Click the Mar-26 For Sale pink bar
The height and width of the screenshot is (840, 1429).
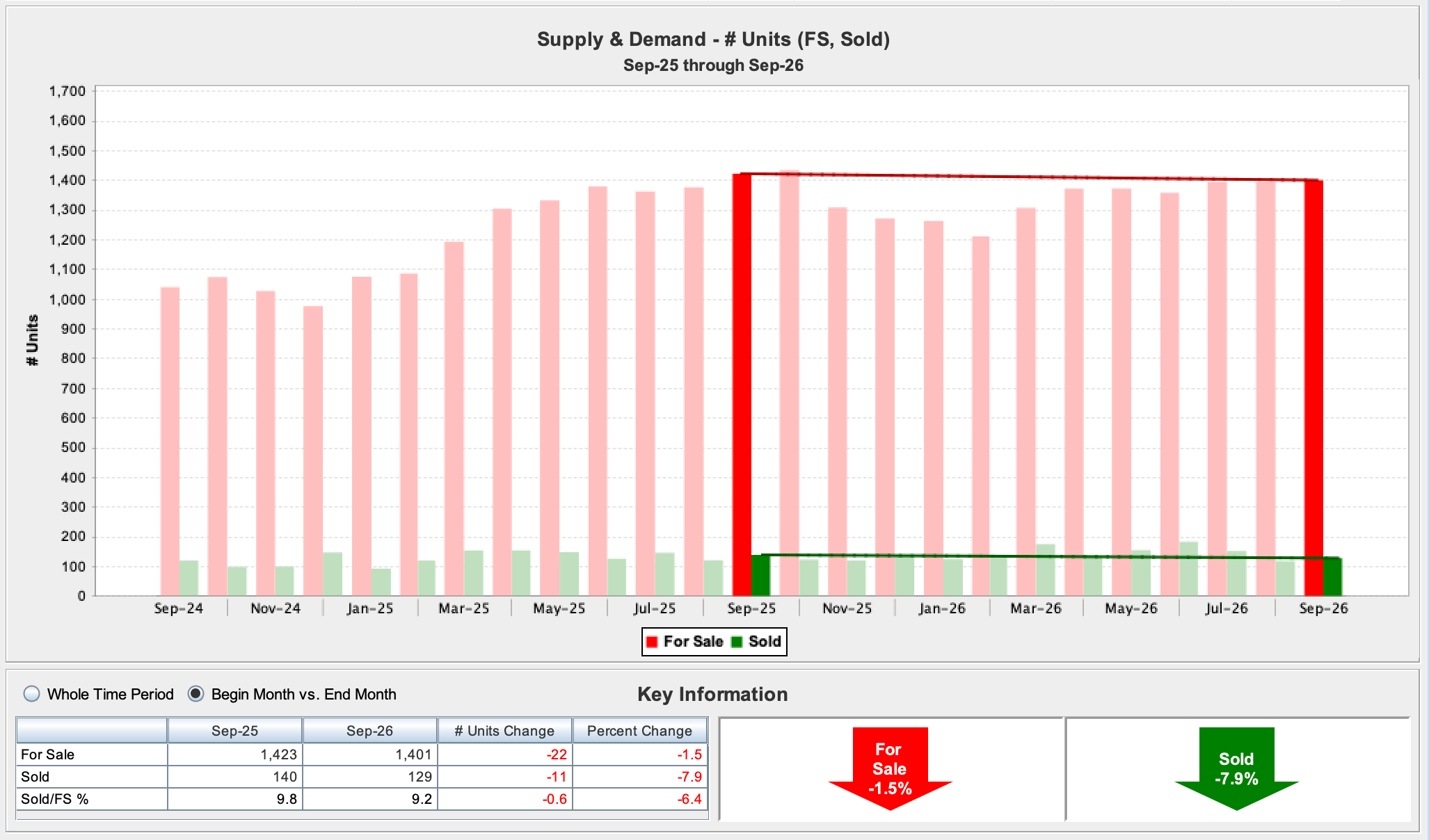pos(1025,401)
